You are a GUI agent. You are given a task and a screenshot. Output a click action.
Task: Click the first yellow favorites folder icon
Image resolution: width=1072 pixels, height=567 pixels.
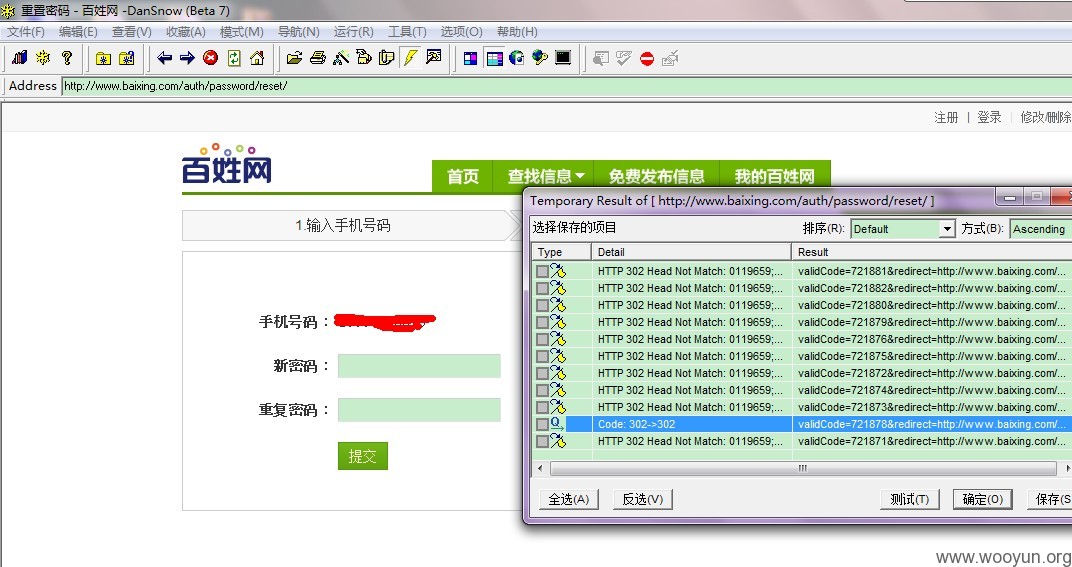(103, 58)
